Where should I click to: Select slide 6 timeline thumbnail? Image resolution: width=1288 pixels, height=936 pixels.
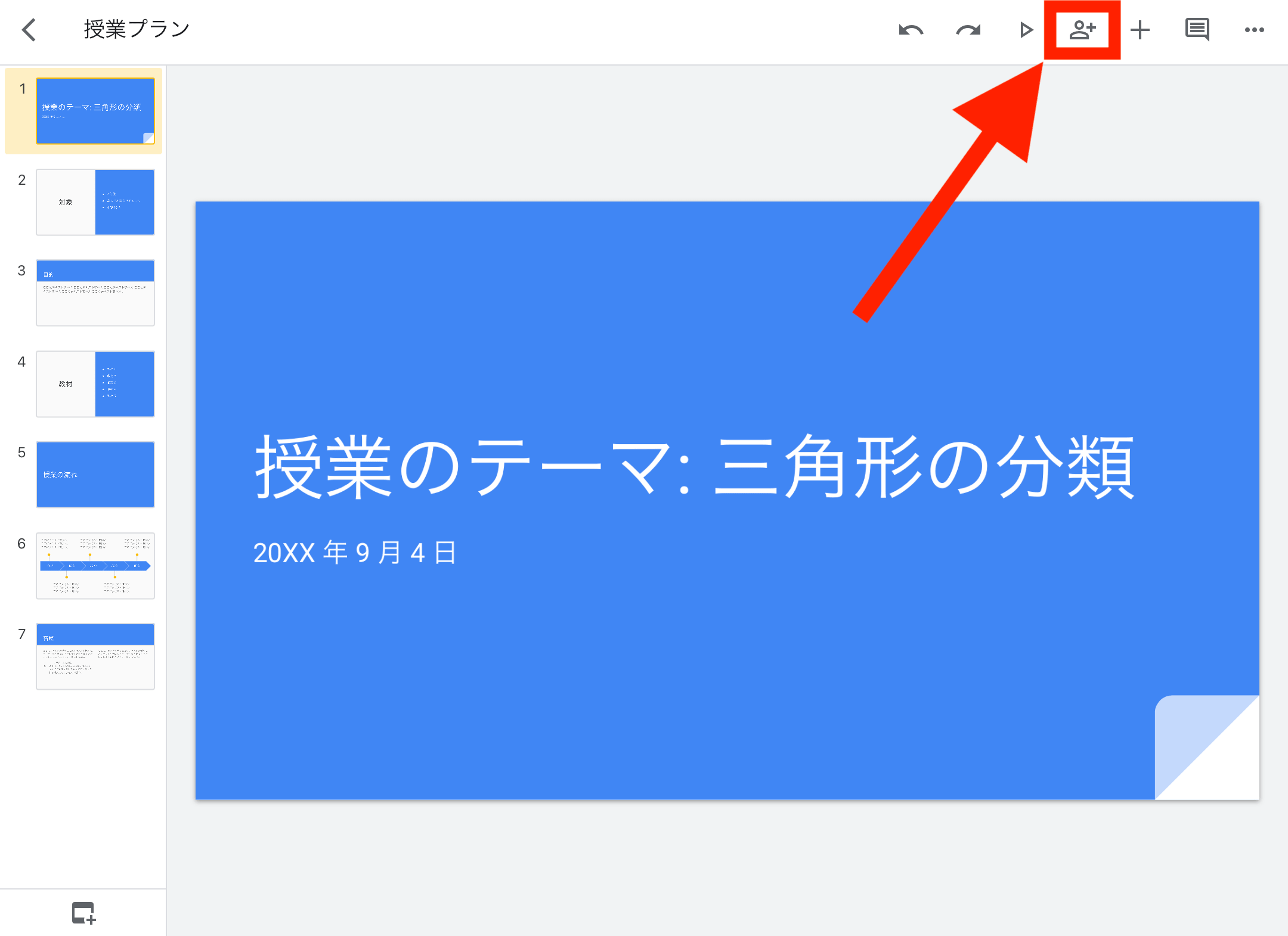(x=95, y=566)
